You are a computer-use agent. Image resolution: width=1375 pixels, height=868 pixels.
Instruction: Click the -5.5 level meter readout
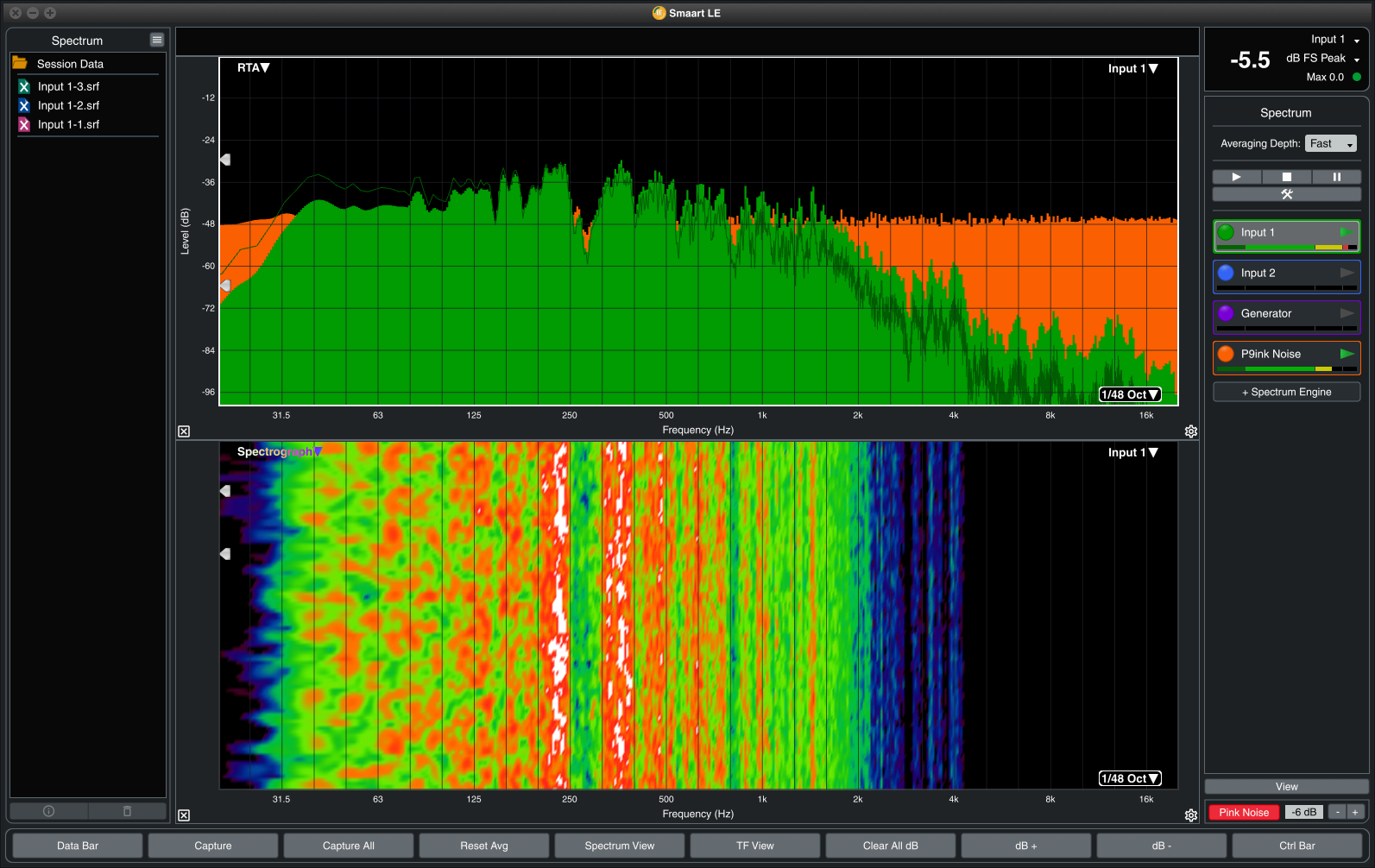[x=1250, y=60]
